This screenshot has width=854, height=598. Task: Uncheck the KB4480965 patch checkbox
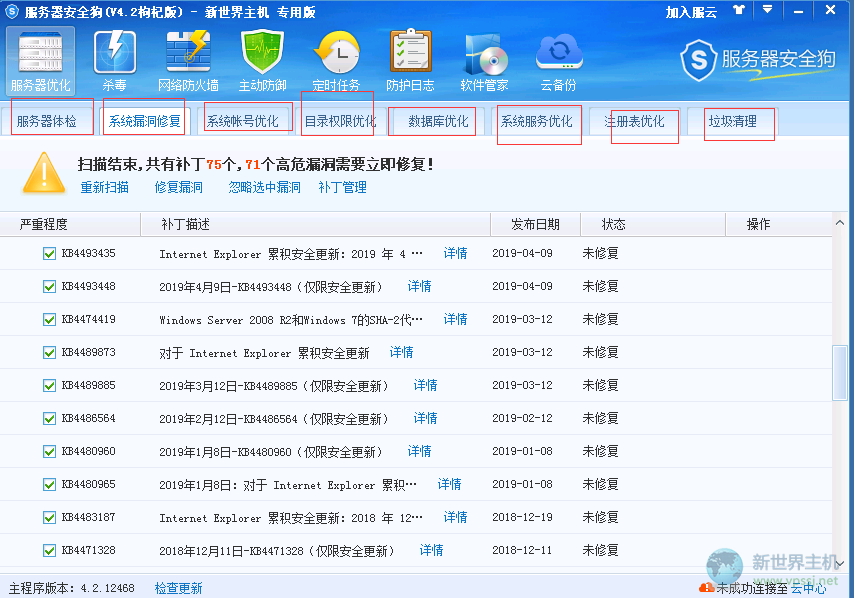pyautogui.click(x=49, y=484)
